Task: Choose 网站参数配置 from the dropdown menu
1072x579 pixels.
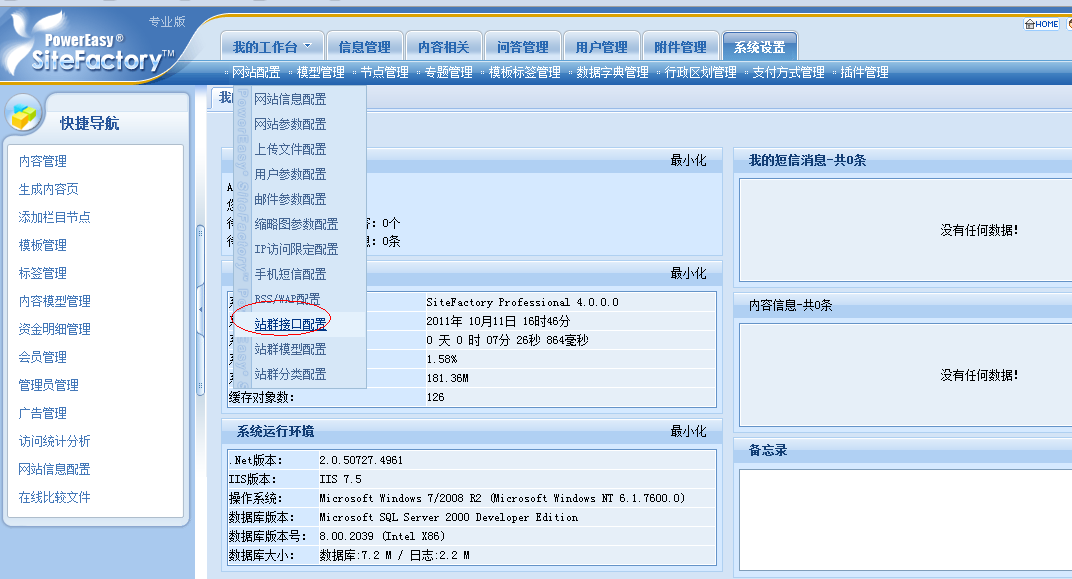Action: tap(290, 124)
